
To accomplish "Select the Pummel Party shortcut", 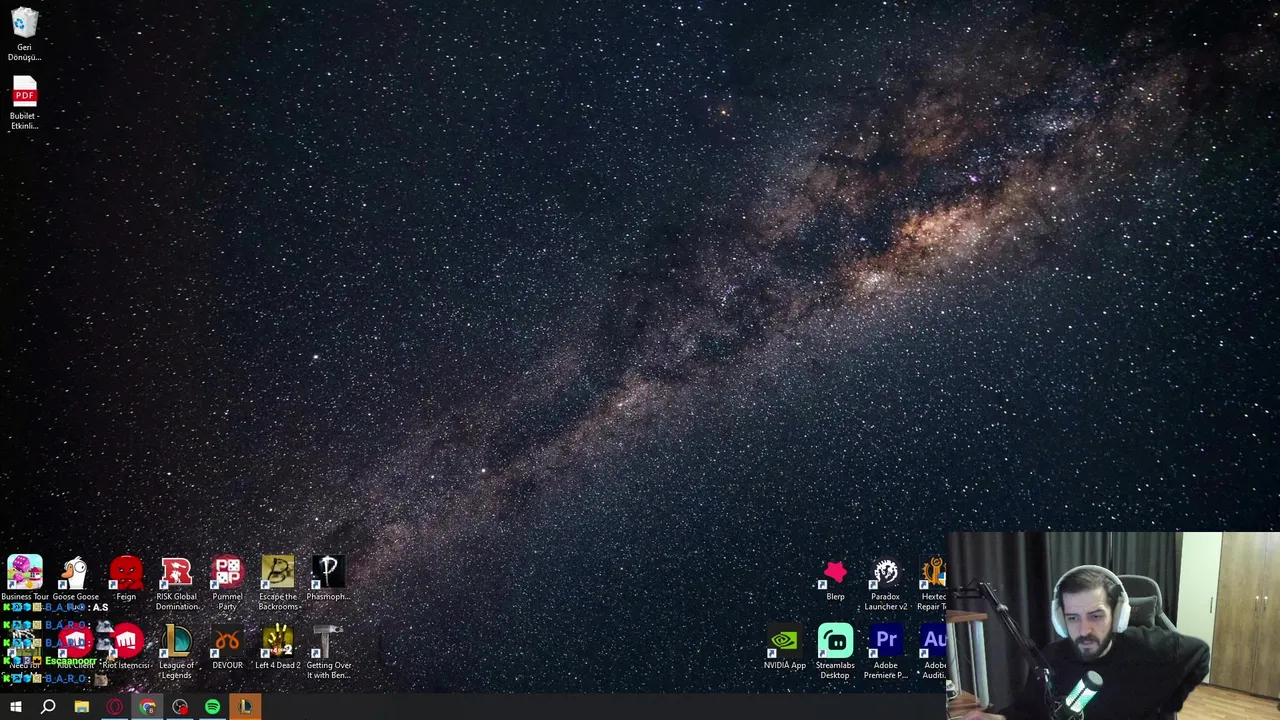I will coord(227,584).
